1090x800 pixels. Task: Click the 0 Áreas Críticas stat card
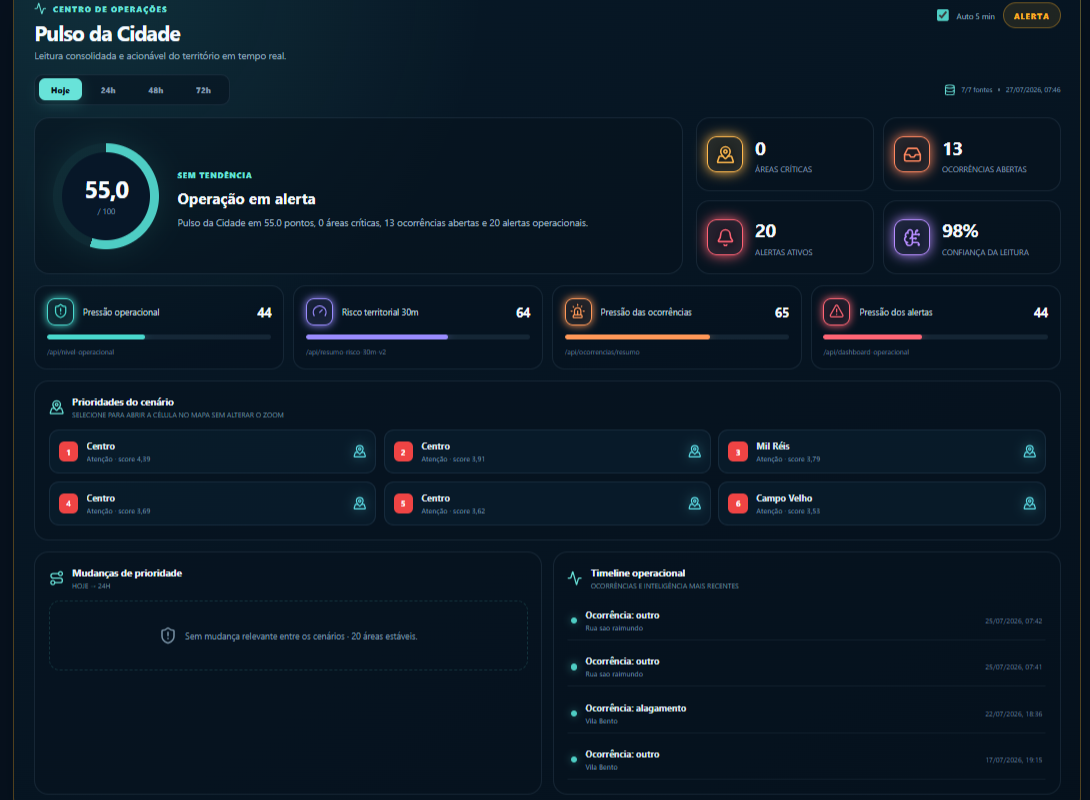785,154
